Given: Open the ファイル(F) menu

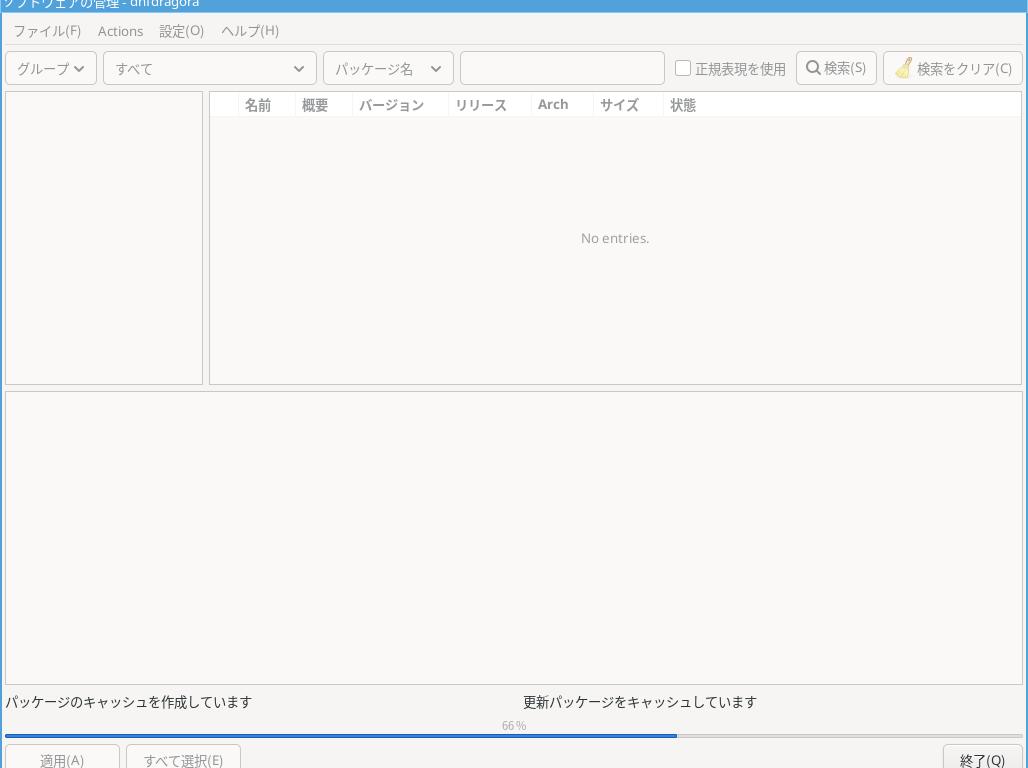Looking at the screenshot, I should 47,31.
